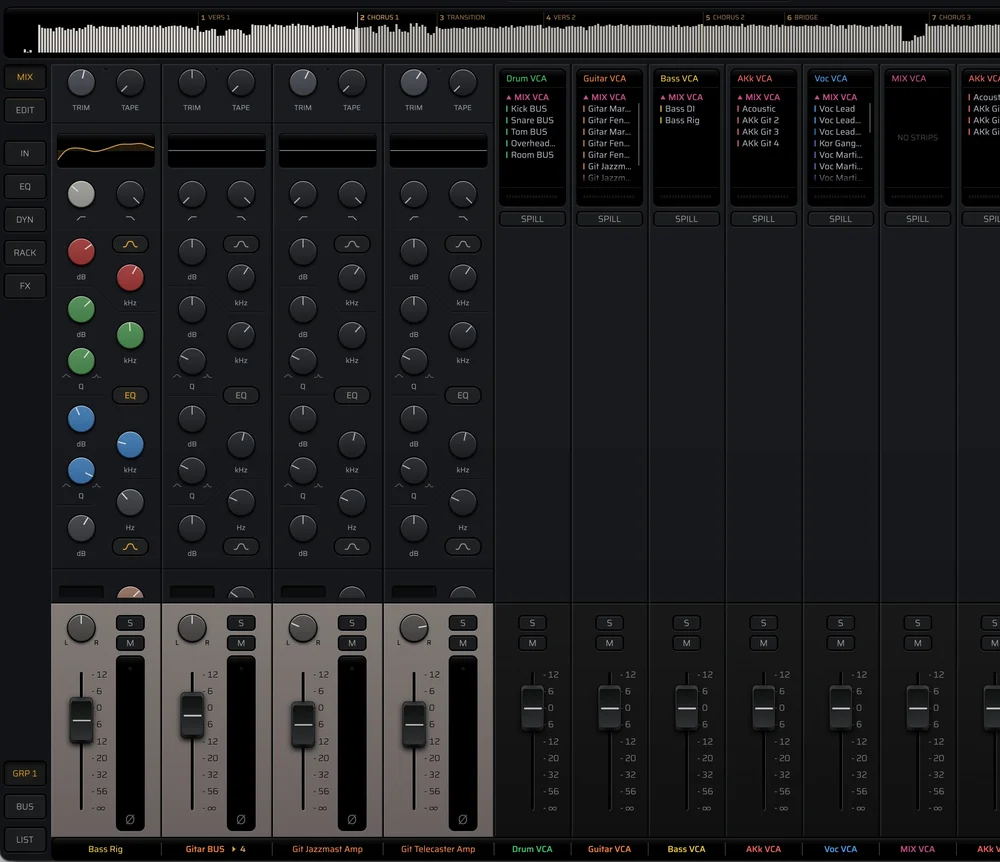Spill the Voc VCA members
The width and height of the screenshot is (1000, 862).
coord(841,219)
